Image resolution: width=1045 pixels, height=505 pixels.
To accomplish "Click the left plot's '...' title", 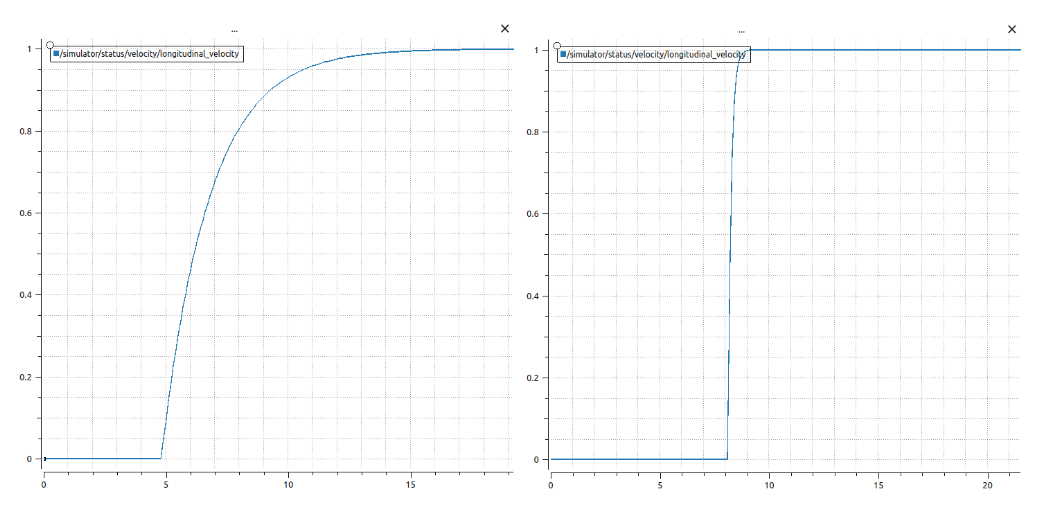I will (x=233, y=30).
